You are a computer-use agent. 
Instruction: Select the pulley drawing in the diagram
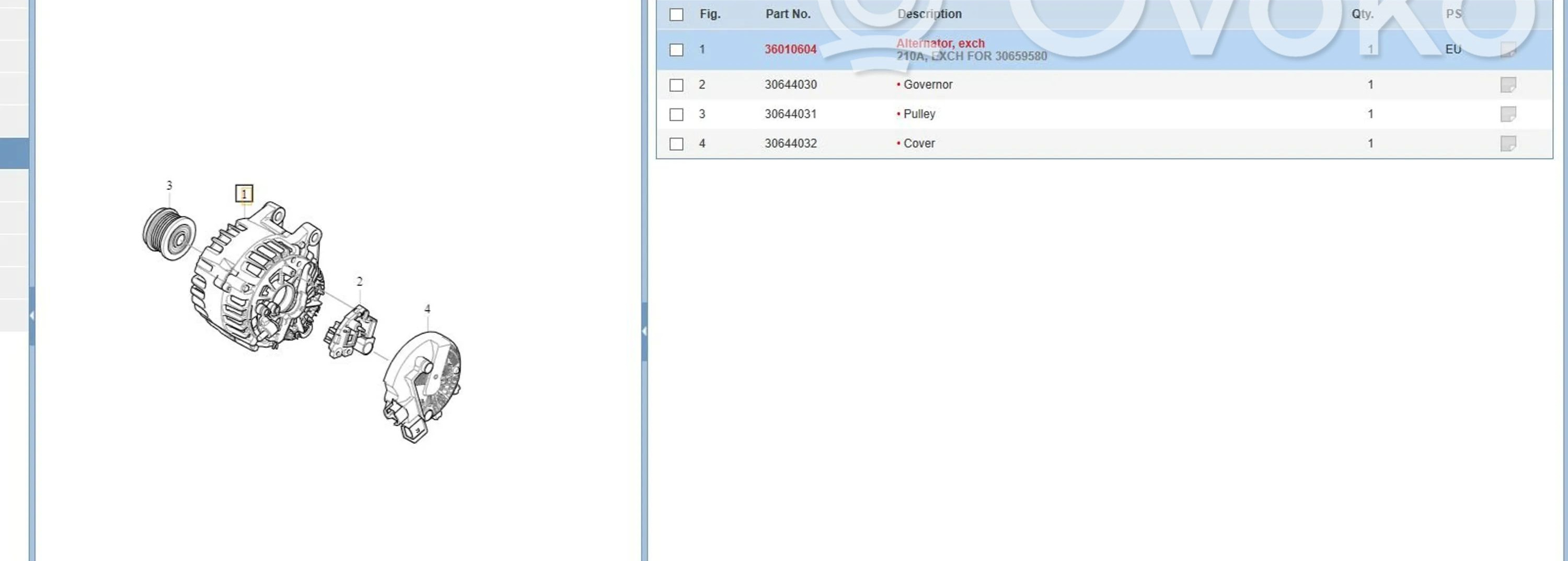pyautogui.click(x=170, y=234)
